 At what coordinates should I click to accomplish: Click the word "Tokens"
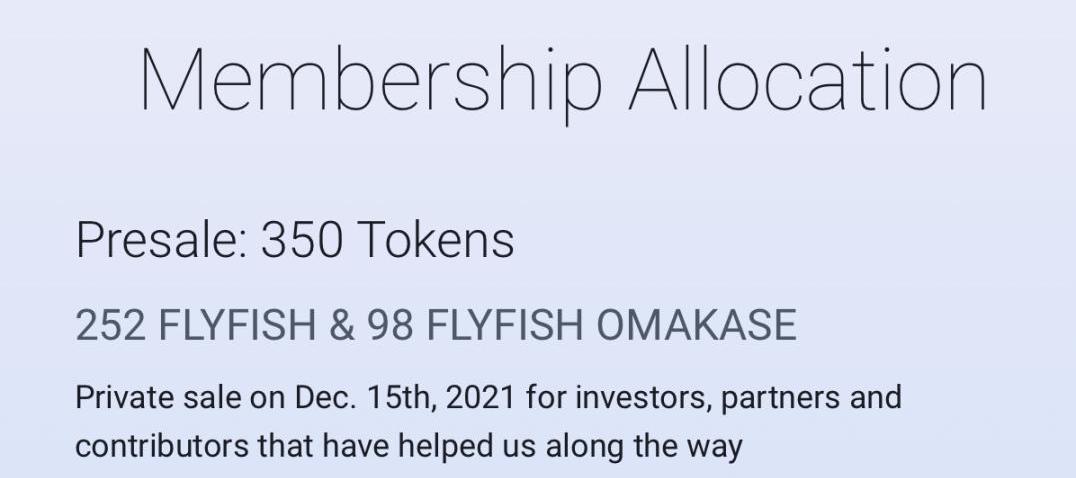pyautogui.click(x=435, y=240)
